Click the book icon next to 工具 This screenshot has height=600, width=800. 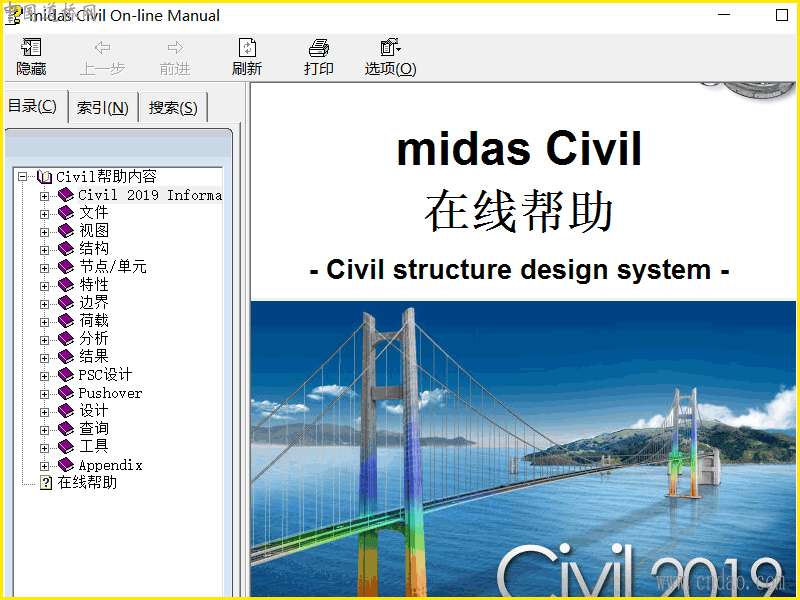(x=66, y=447)
